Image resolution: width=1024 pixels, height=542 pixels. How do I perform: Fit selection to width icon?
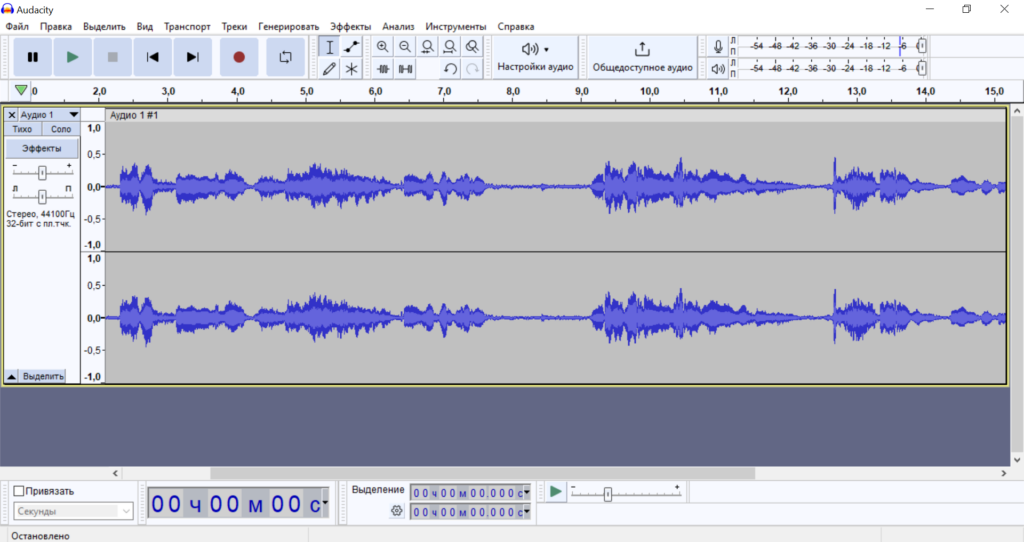click(x=427, y=47)
